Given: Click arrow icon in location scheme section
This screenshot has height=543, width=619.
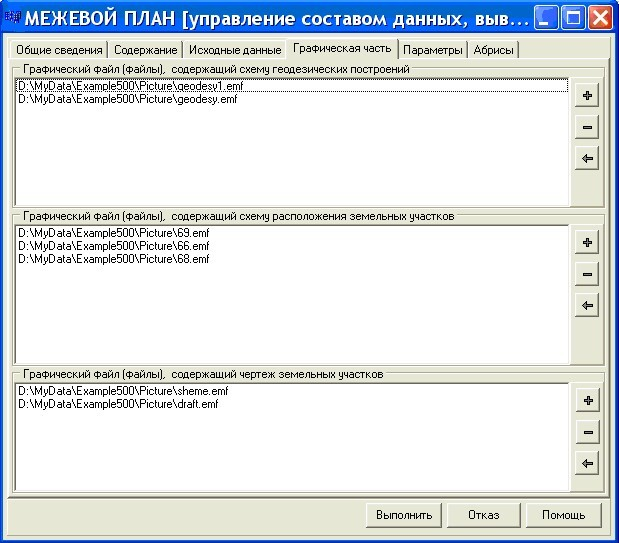Looking at the screenshot, I should coord(587,306).
